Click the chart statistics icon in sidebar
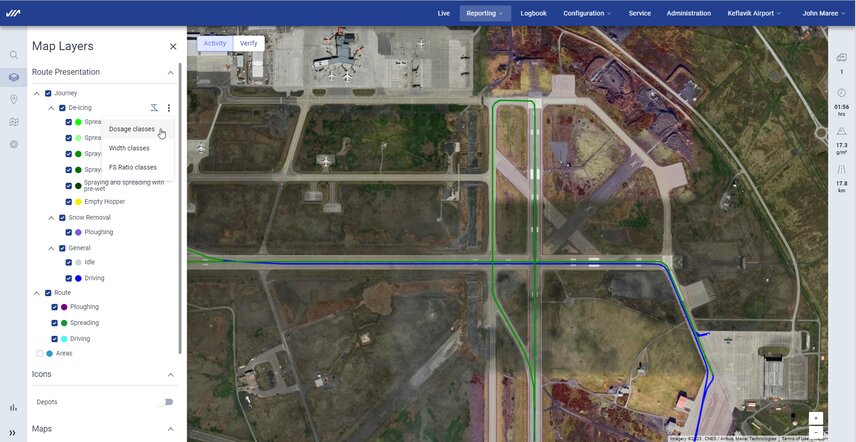Screen dimensions: 856x442 point(14,407)
